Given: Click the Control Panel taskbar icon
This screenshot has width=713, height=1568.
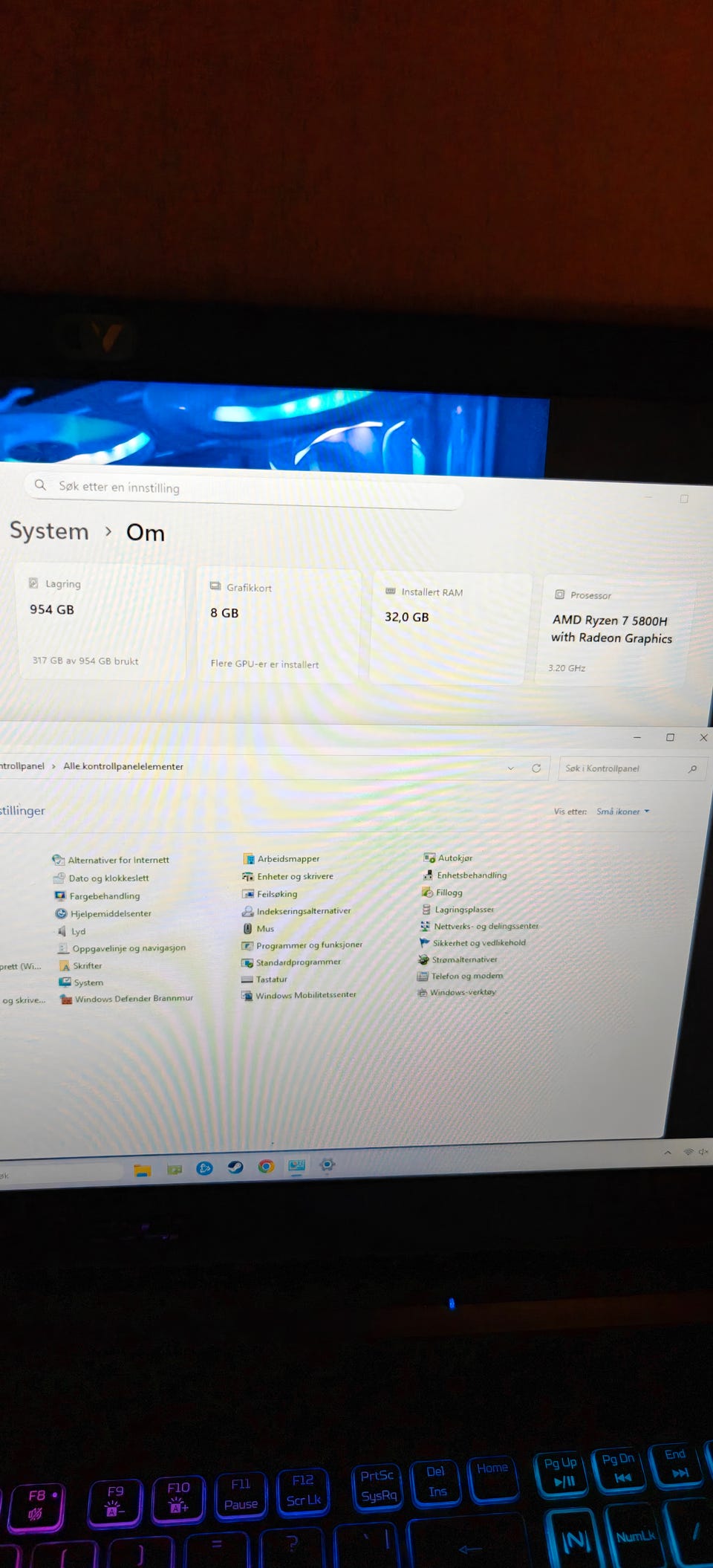Looking at the screenshot, I should 297,1165.
